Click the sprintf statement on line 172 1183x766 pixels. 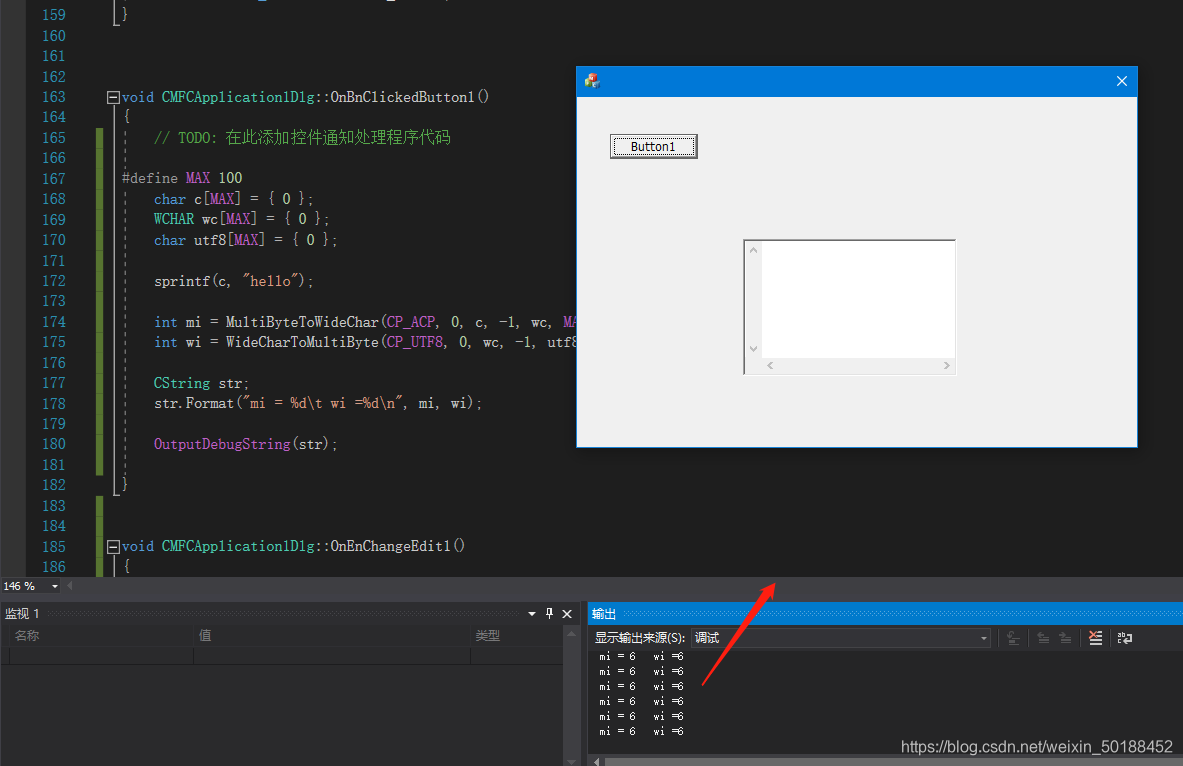pyautogui.click(x=233, y=281)
